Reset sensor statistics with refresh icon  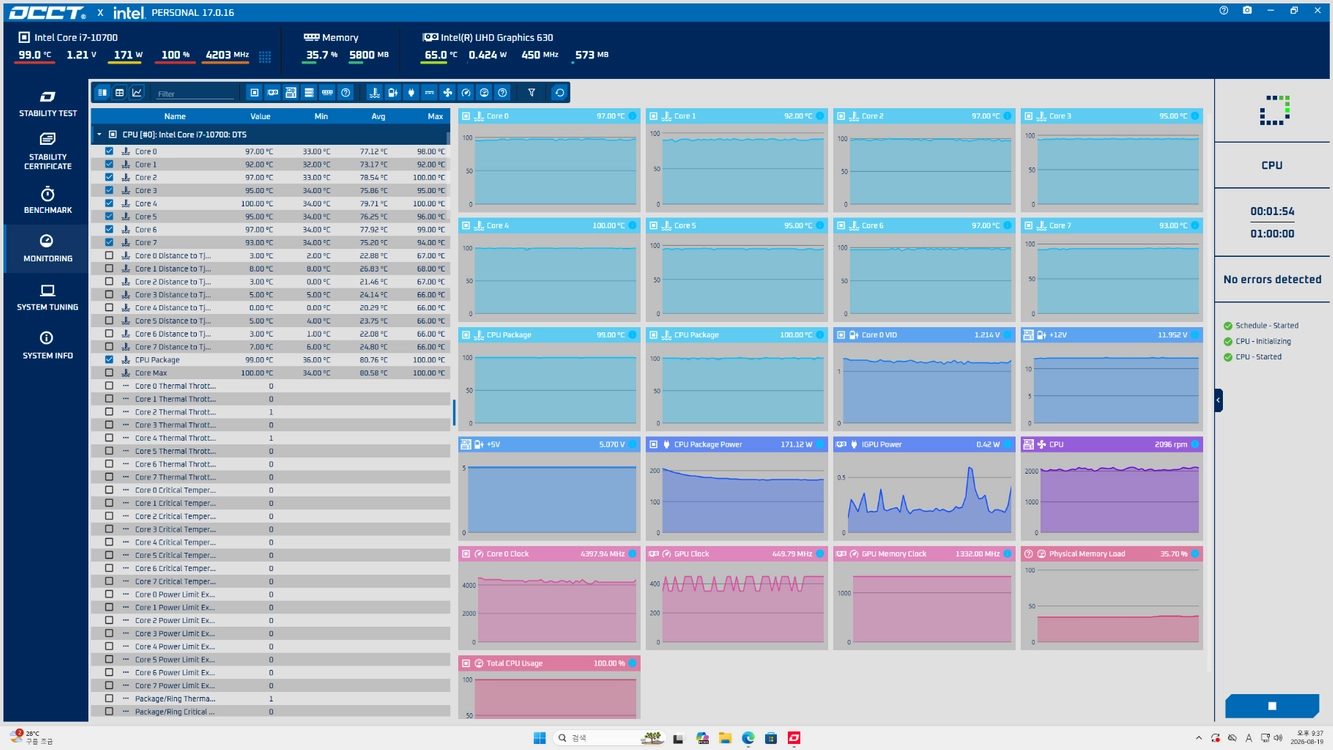559,93
